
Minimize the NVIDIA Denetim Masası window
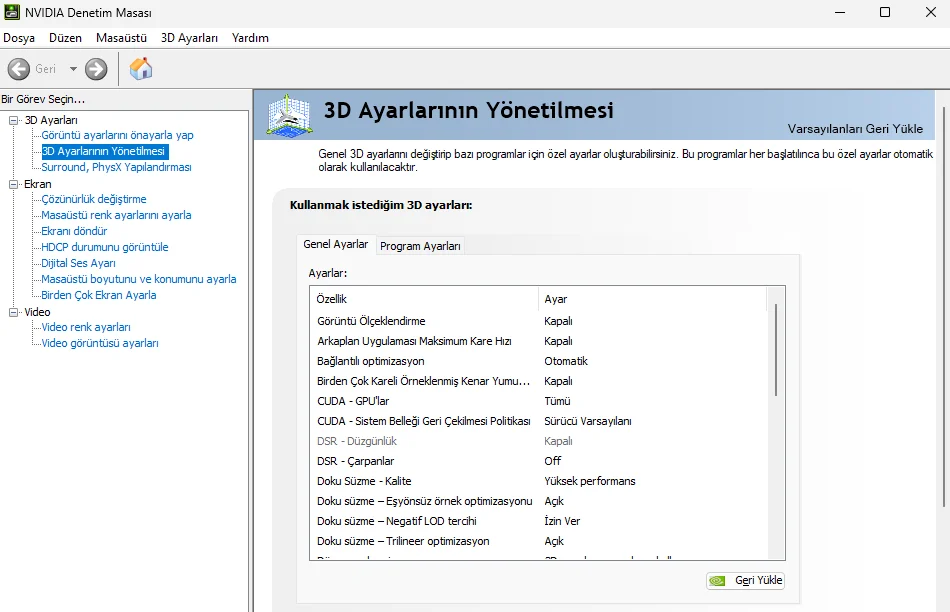click(840, 12)
